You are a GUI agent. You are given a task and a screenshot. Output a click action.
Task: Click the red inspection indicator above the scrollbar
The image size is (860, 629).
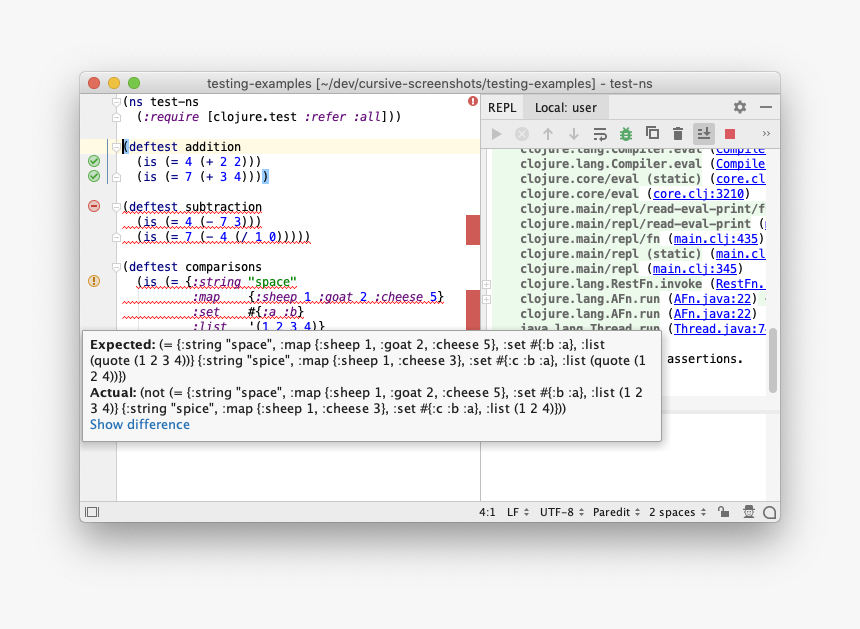coord(471,101)
